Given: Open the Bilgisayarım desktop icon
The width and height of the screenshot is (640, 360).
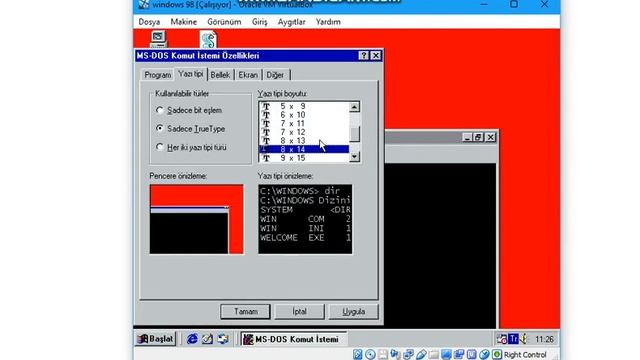Looking at the screenshot, I should point(158,39).
